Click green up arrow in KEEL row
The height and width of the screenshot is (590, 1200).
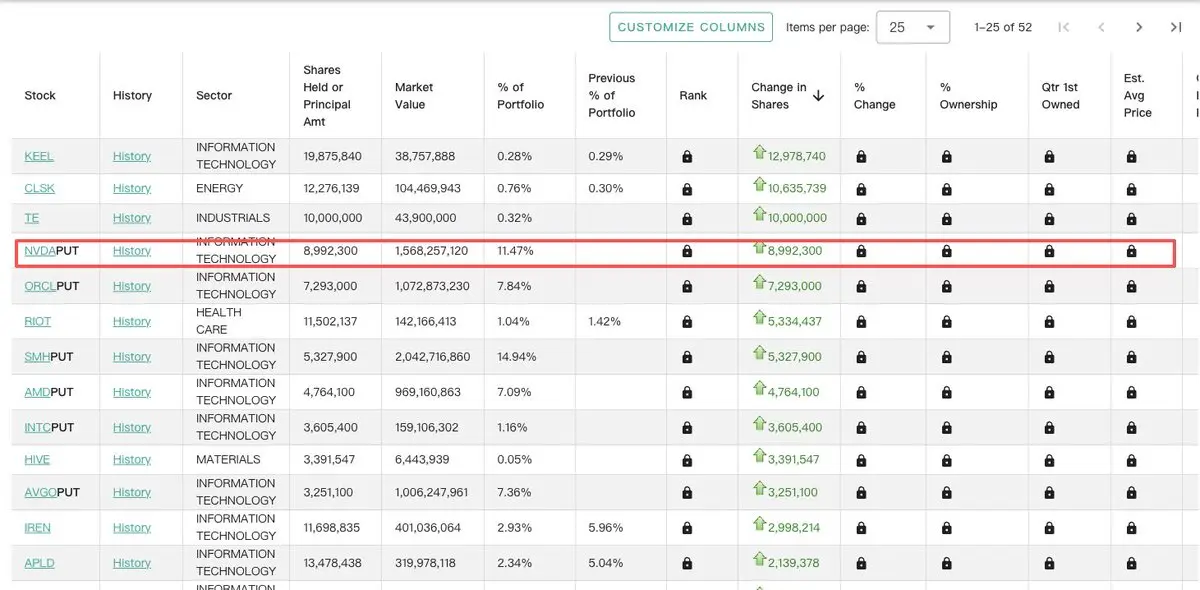pyautogui.click(x=759, y=153)
